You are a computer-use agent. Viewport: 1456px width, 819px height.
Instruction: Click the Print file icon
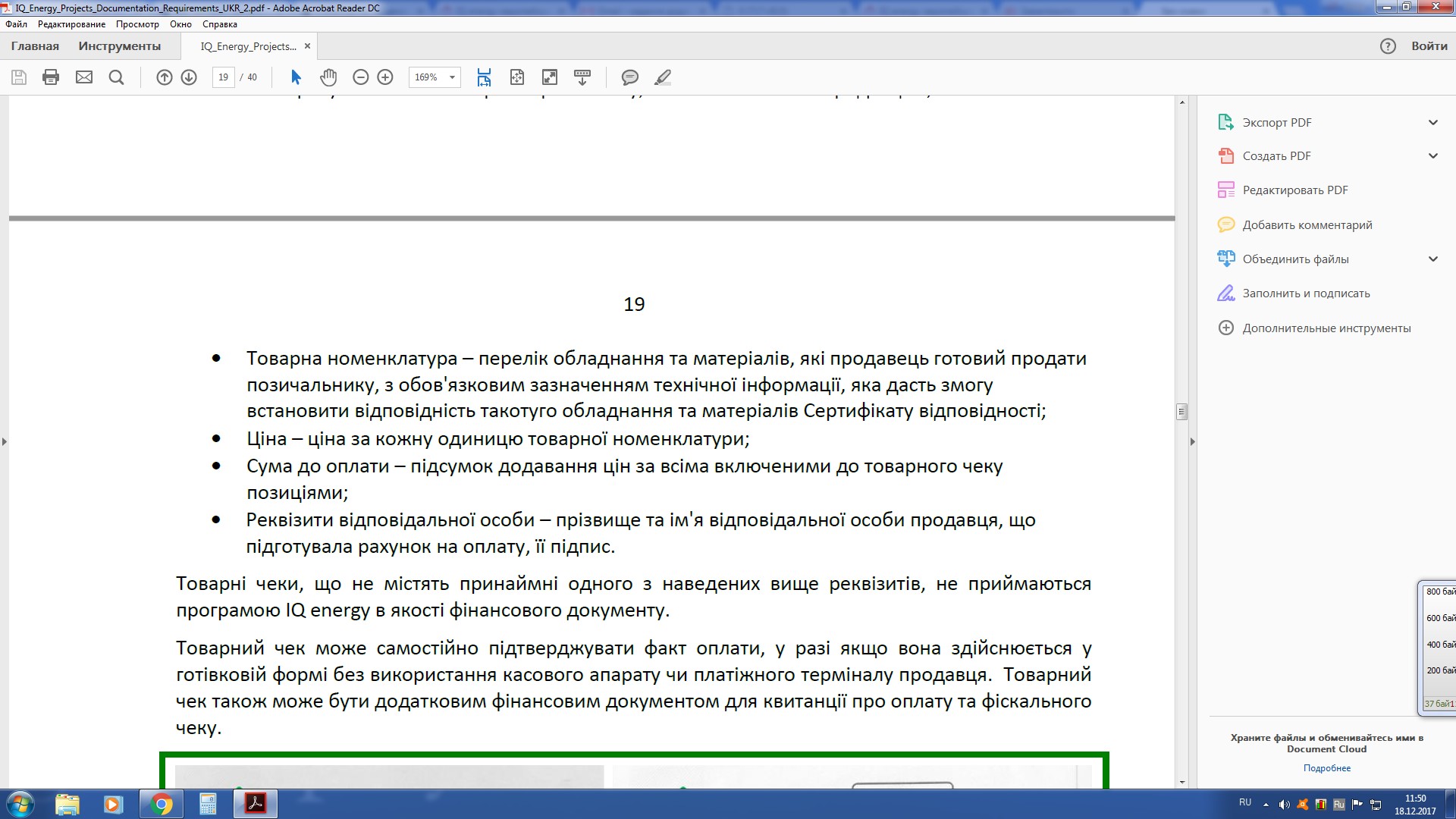[x=51, y=77]
